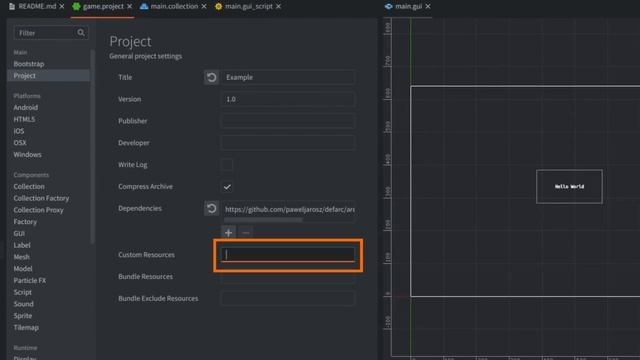Click the main.gui tab icon
Image resolution: width=640 pixels, height=360 pixels.
pyautogui.click(x=389, y=7)
